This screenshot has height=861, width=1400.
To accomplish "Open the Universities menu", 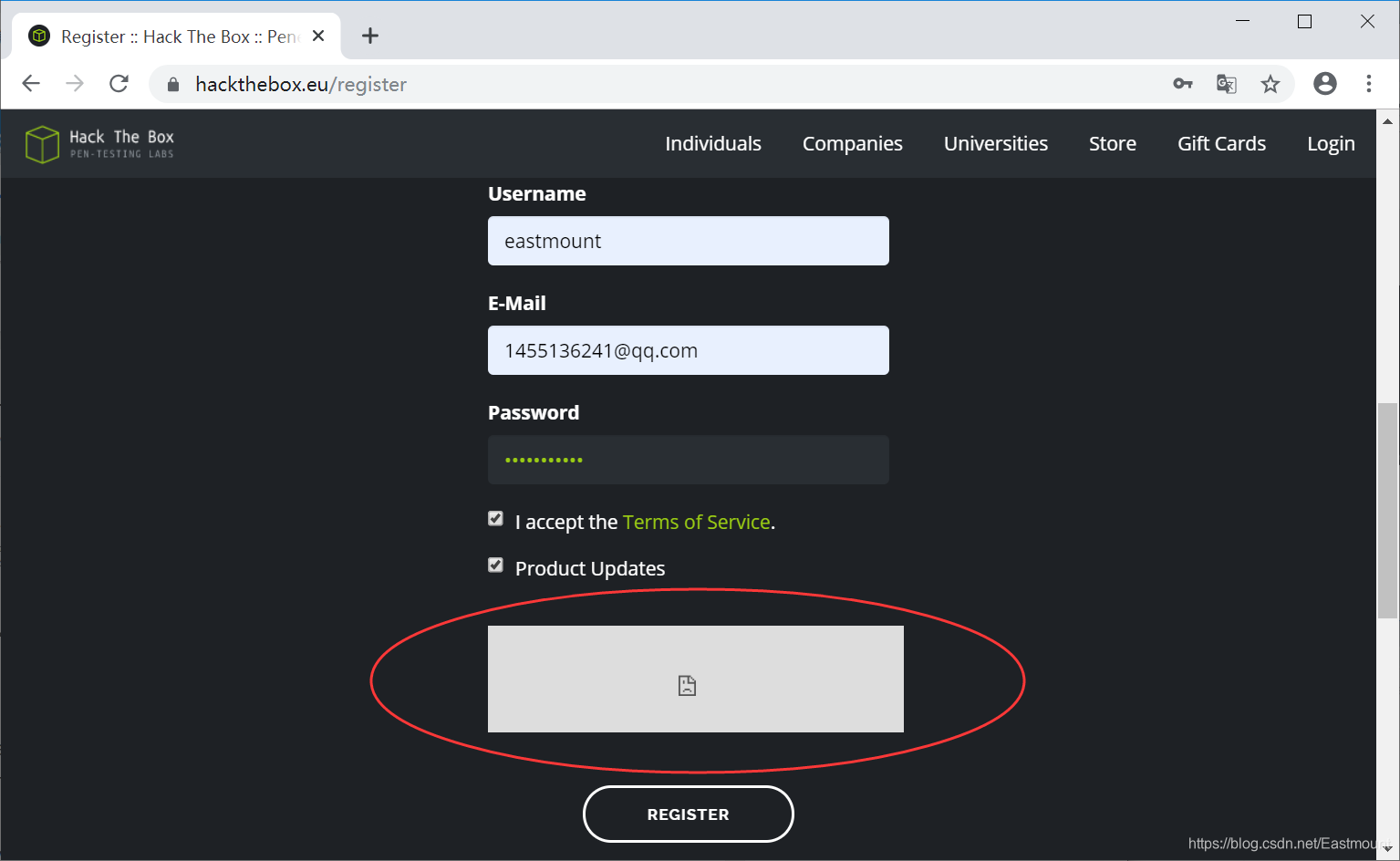I will pyautogui.click(x=996, y=143).
